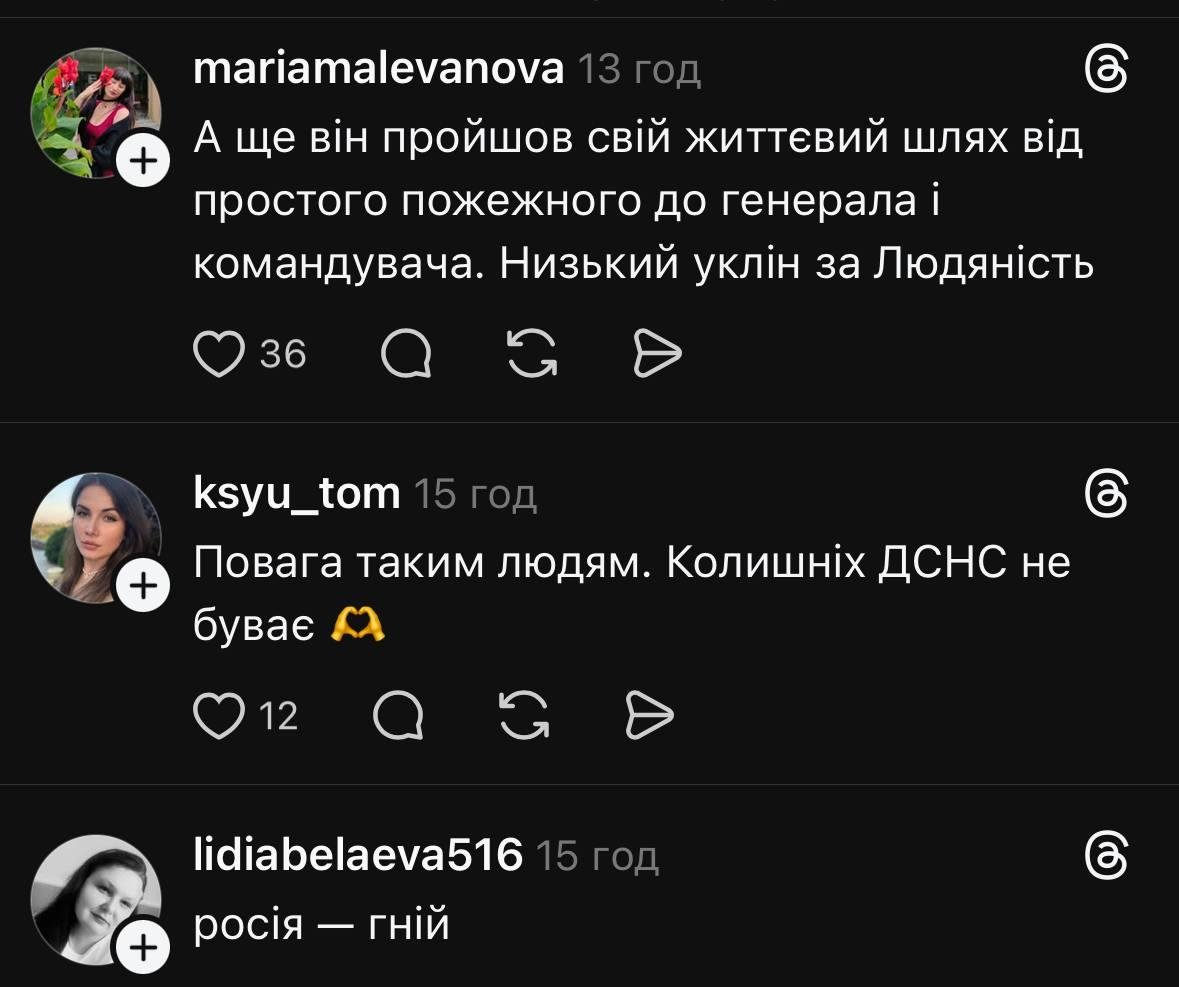
Task: Open Threads icon beside ksyu_tom's comment
Action: (x=1107, y=493)
